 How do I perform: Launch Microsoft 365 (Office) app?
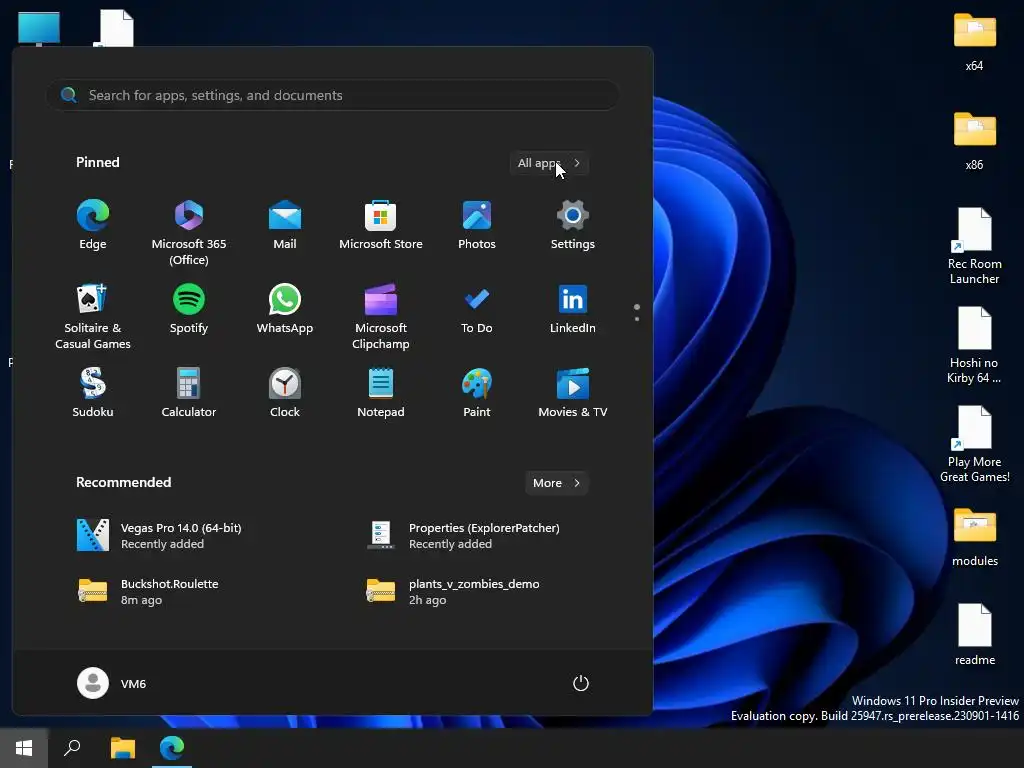point(189,232)
